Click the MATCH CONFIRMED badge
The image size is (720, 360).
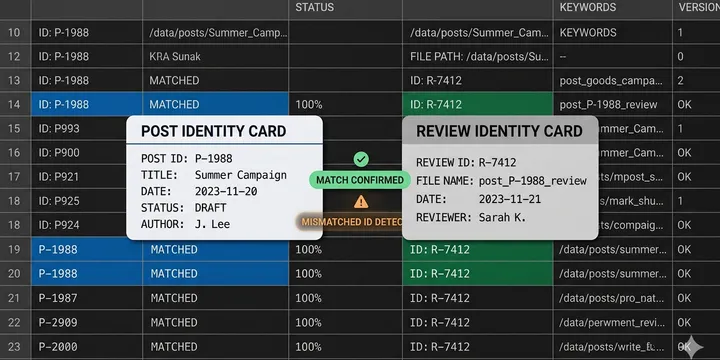pyautogui.click(x=360, y=180)
